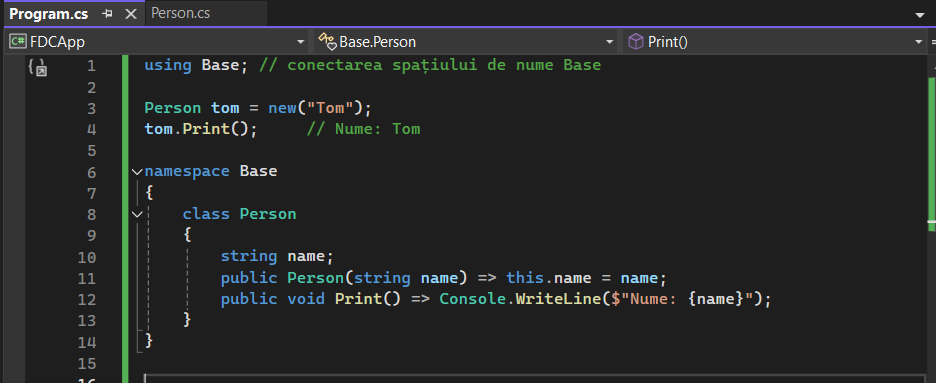
Task: Open the Print() member dropdown
Action: tap(775, 42)
